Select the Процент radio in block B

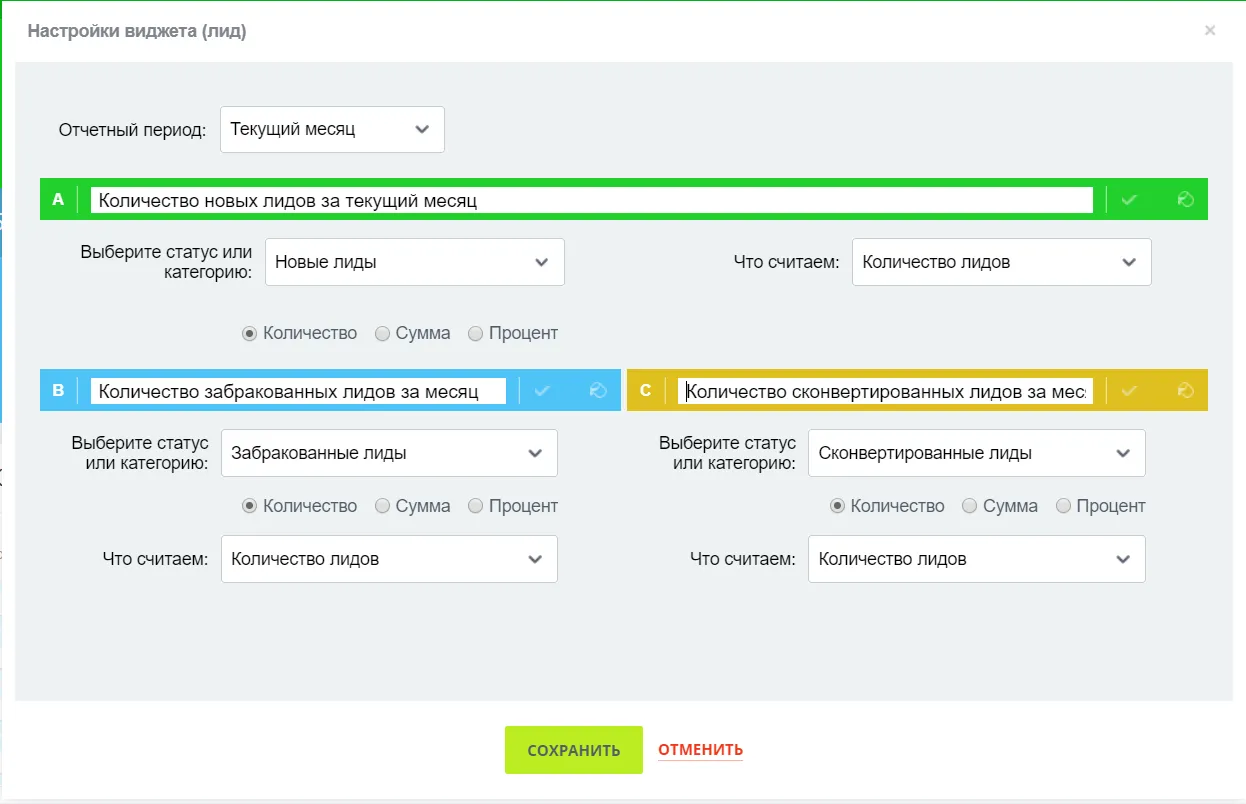coord(476,507)
